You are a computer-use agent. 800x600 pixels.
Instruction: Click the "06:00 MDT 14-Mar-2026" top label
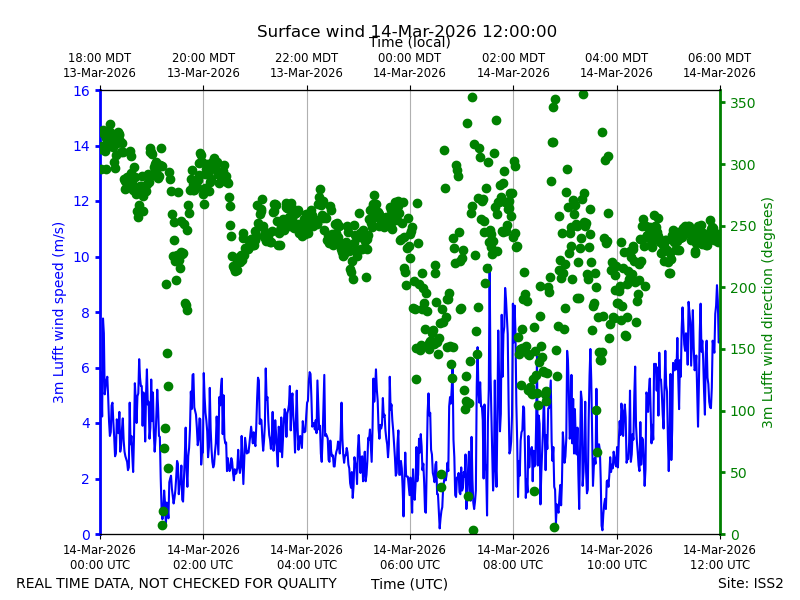click(x=719, y=65)
